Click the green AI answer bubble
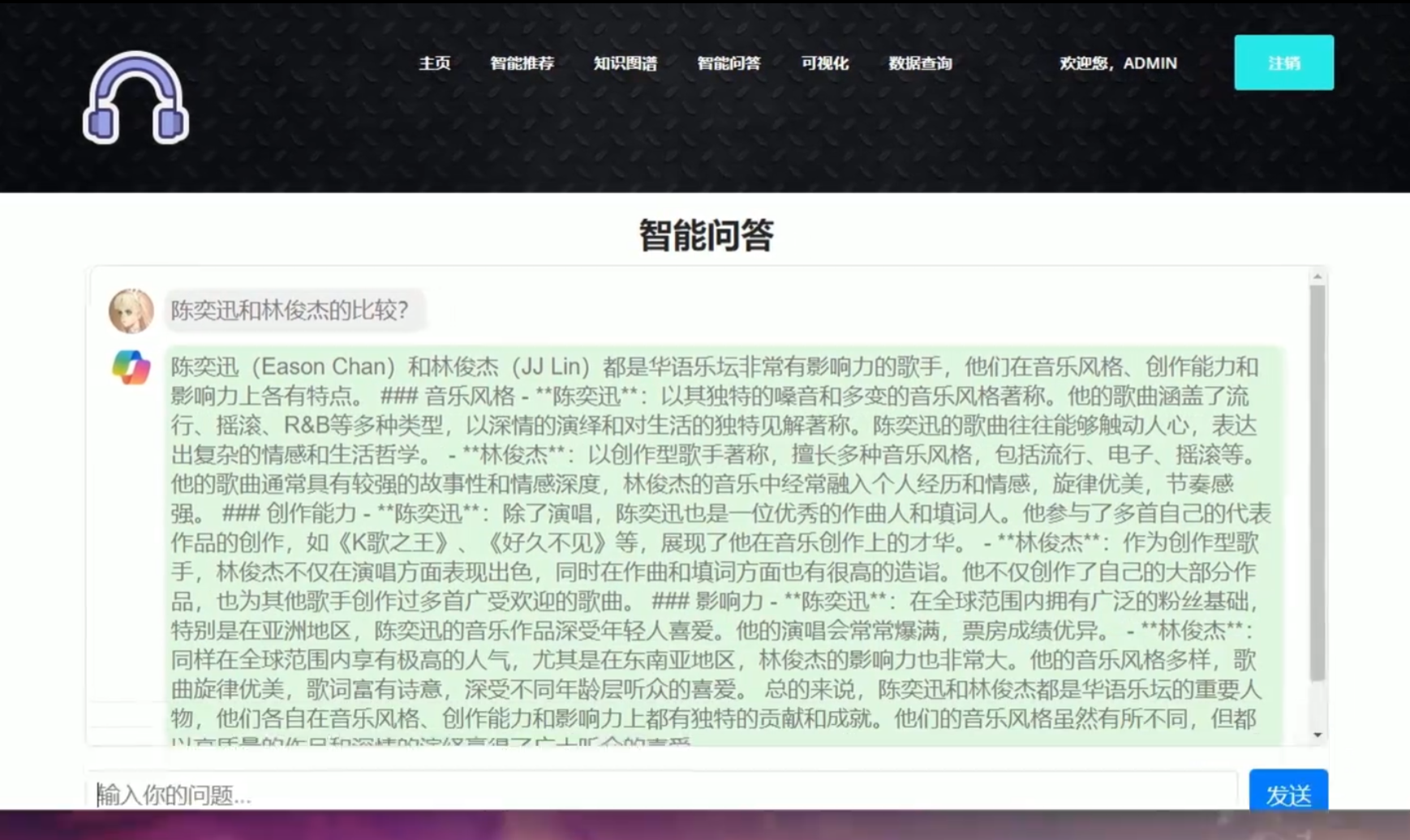The image size is (1410, 840). [724, 545]
